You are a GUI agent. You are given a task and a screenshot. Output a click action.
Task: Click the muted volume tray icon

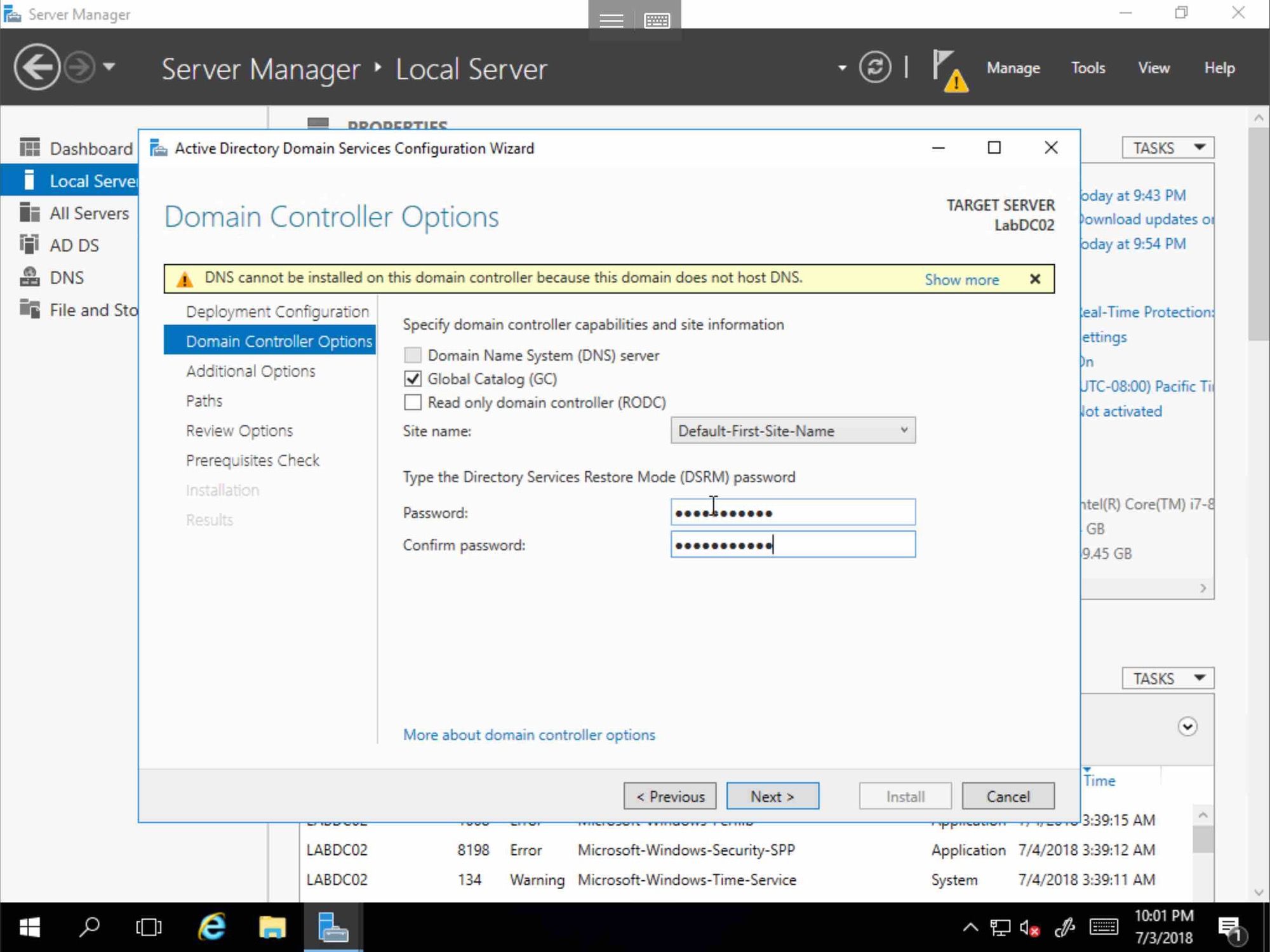click(x=1029, y=928)
